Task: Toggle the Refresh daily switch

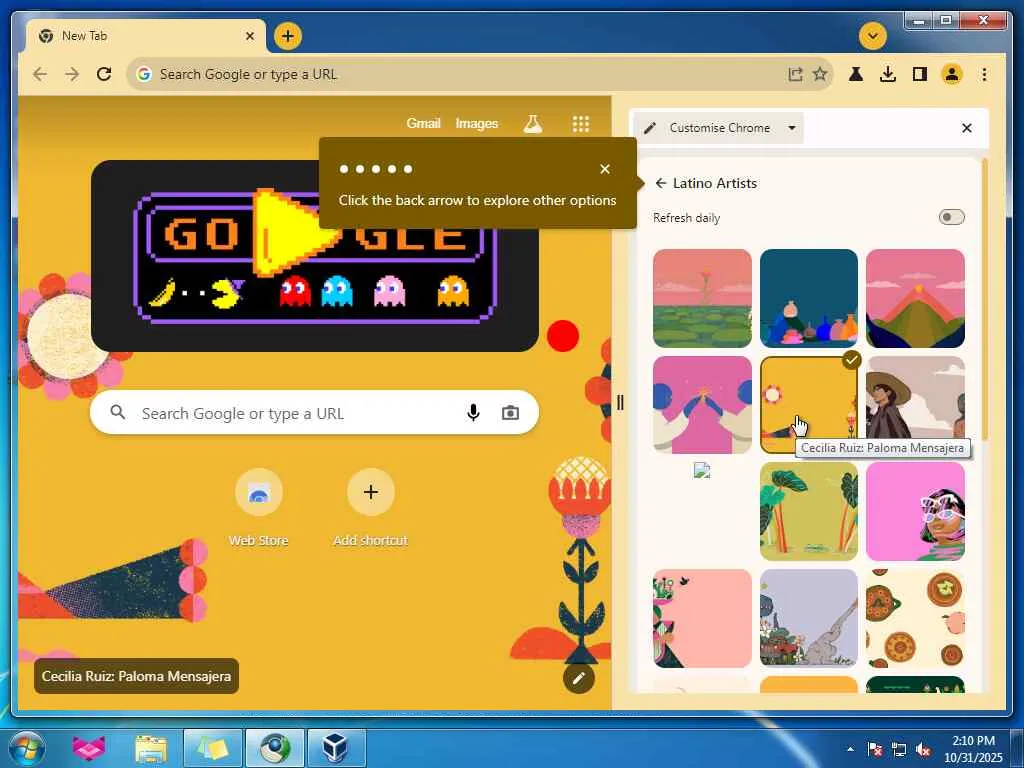Action: pos(952,217)
